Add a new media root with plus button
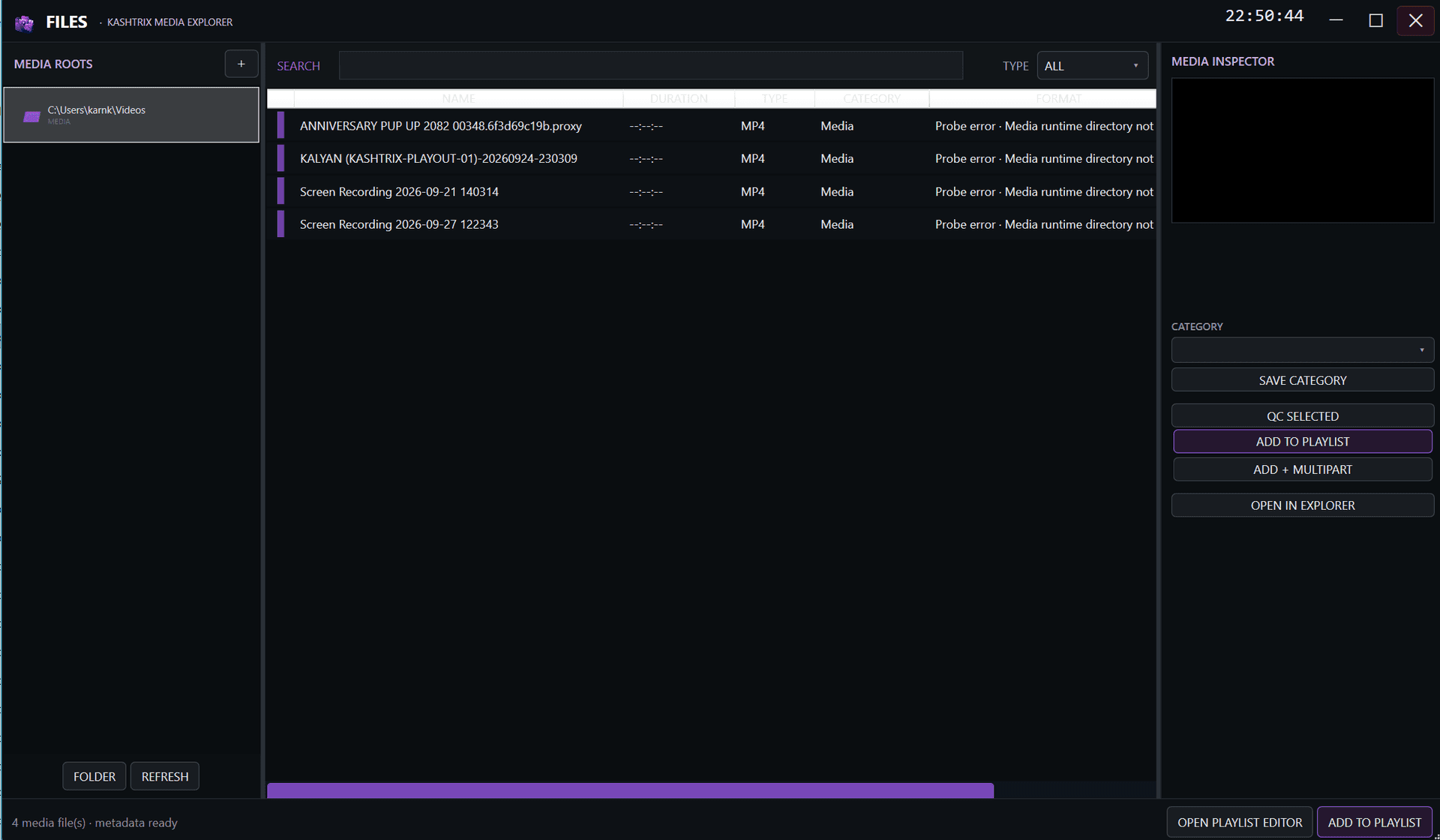The width and height of the screenshot is (1440, 840). (x=241, y=64)
